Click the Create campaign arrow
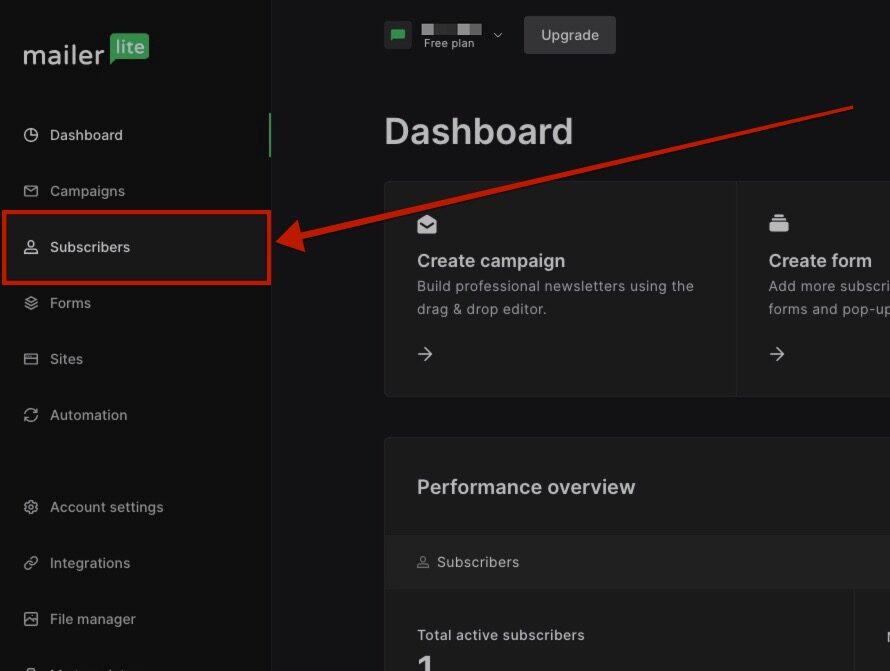 tap(425, 354)
